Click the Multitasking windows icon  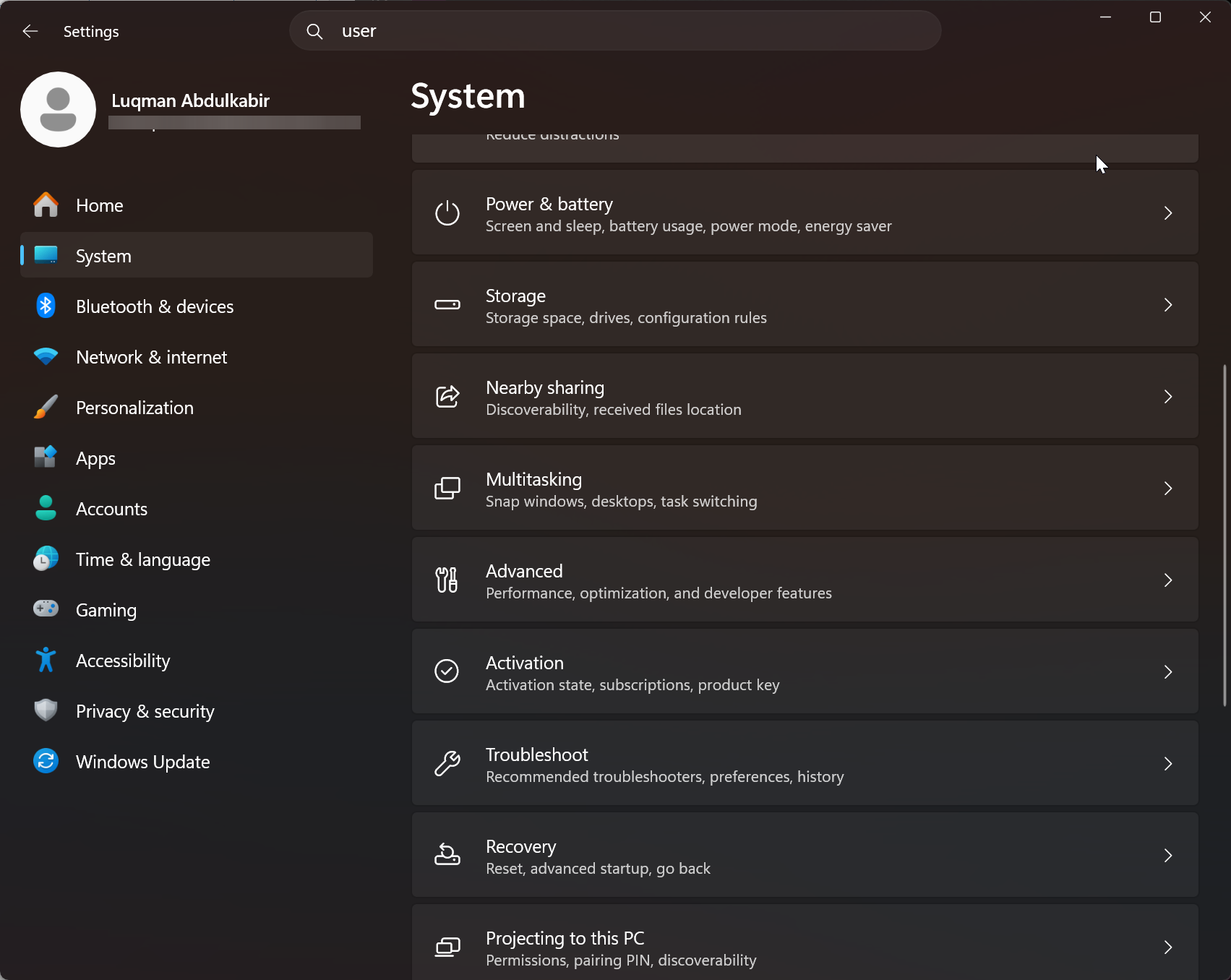point(447,489)
